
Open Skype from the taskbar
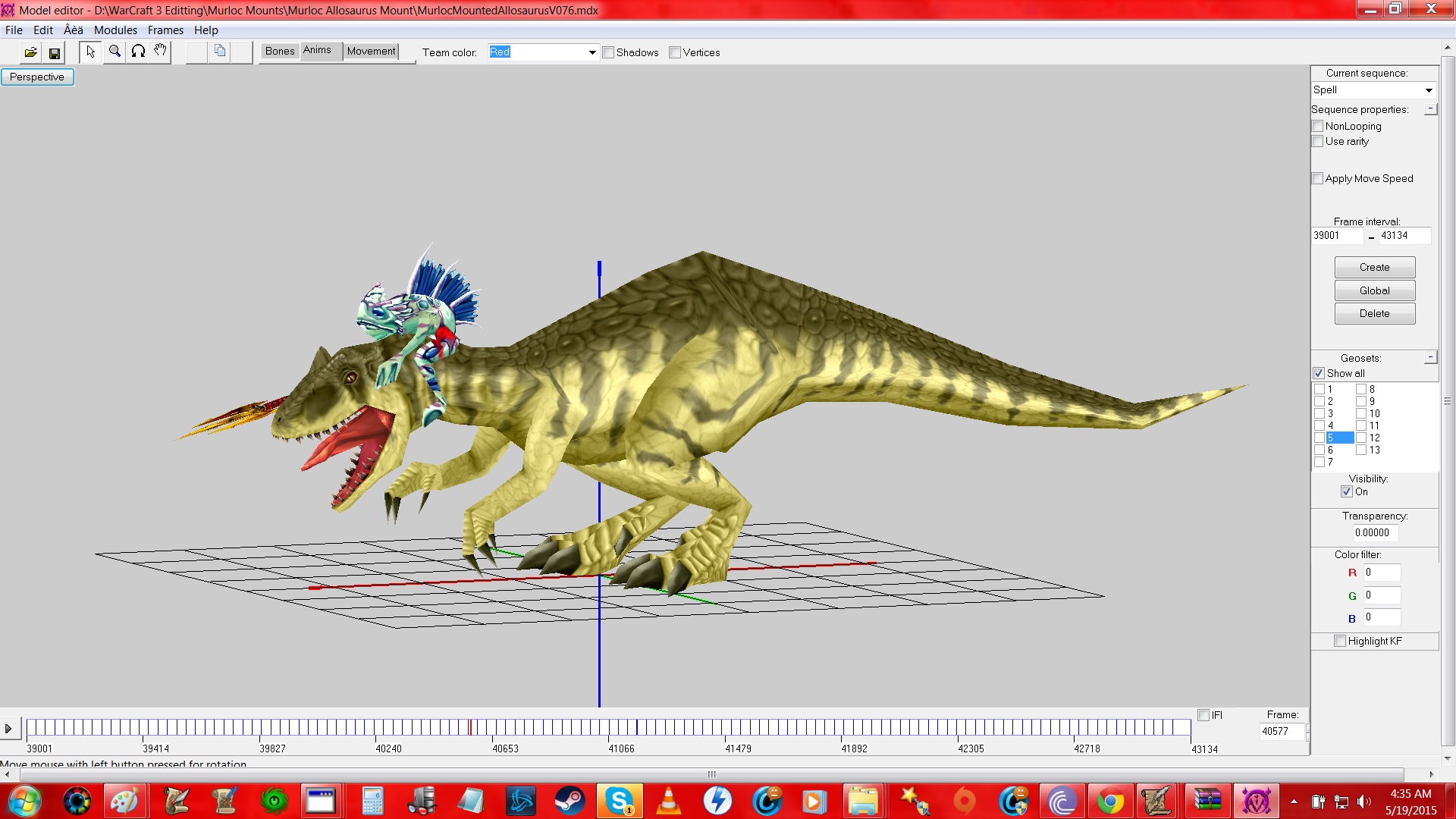click(x=620, y=801)
